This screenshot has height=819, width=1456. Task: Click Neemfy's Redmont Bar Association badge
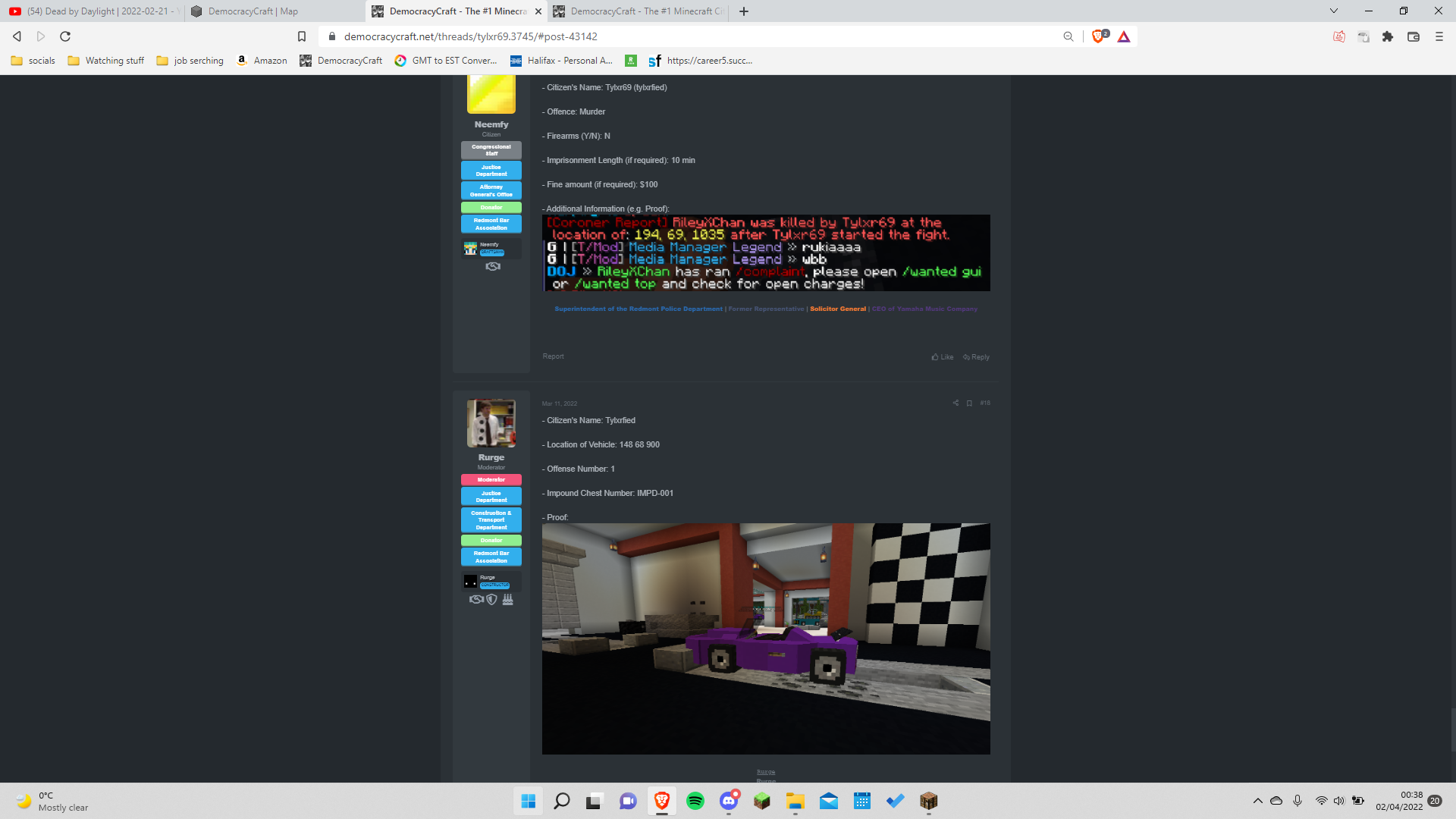pyautogui.click(x=491, y=224)
